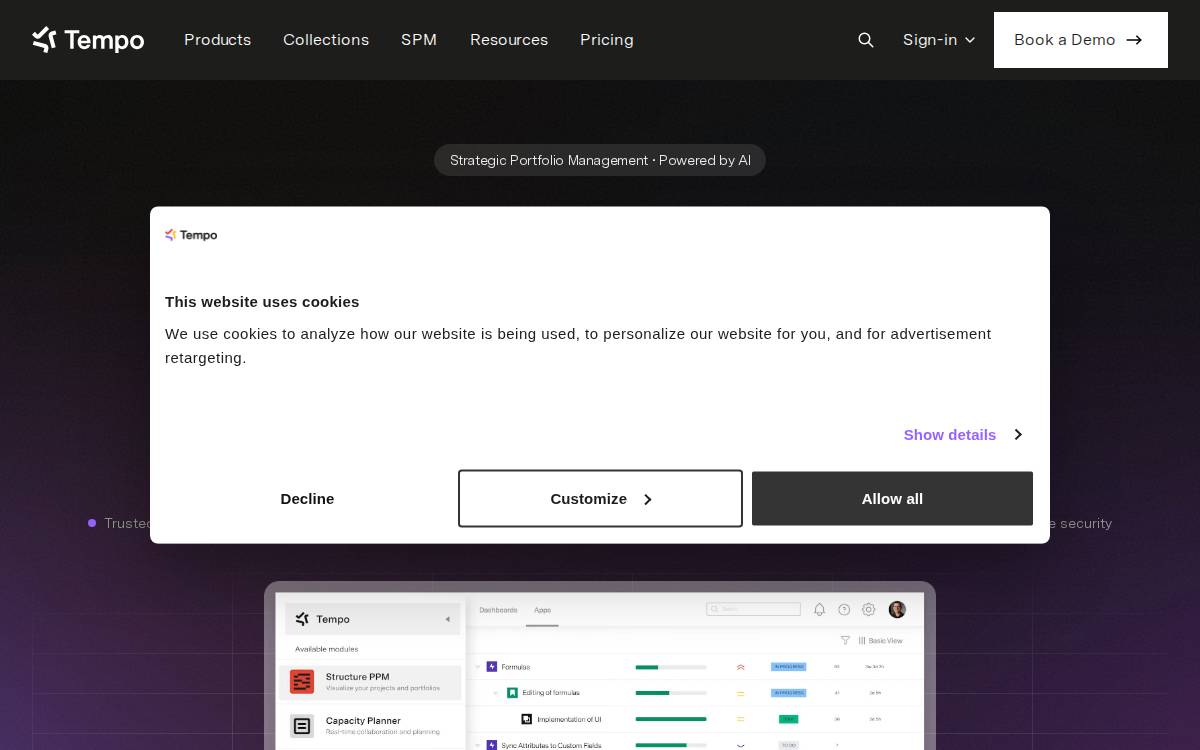Screen dimensions: 1200x750
Task: Go to the Pricing page
Action: click(607, 40)
